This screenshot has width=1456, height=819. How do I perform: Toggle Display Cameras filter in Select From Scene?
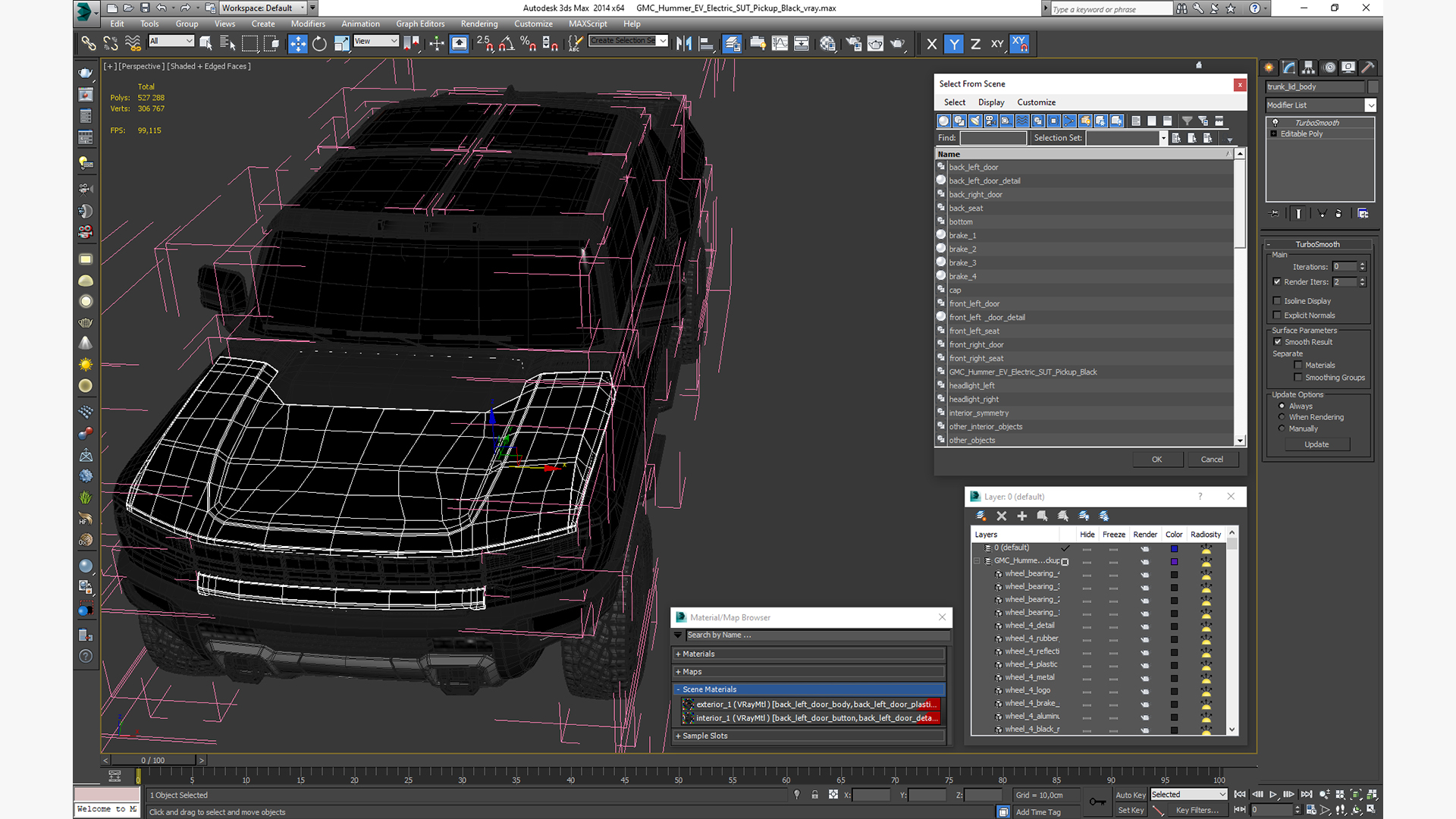pyautogui.click(x=990, y=121)
